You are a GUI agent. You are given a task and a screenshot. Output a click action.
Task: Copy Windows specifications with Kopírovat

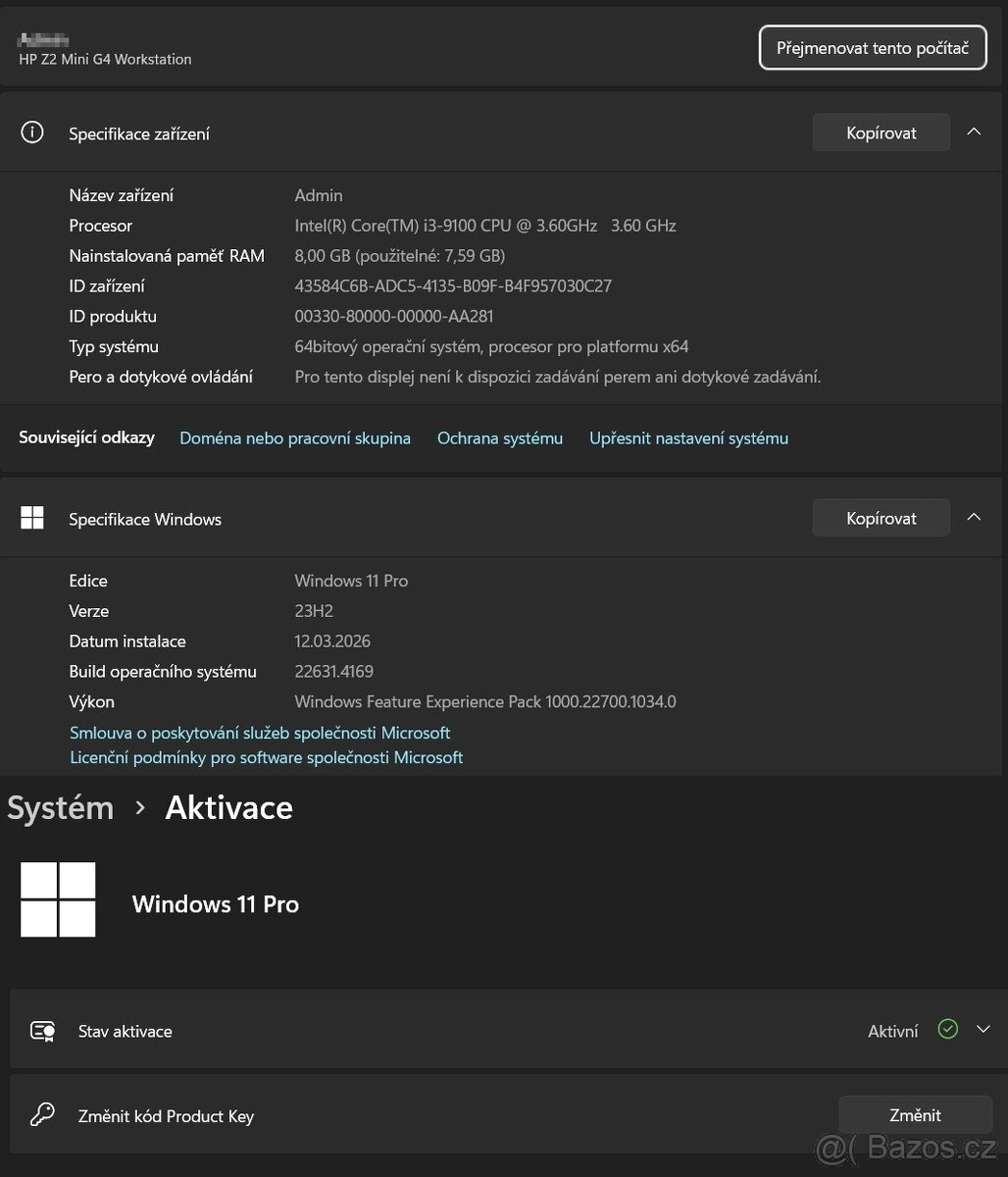pyautogui.click(x=881, y=519)
